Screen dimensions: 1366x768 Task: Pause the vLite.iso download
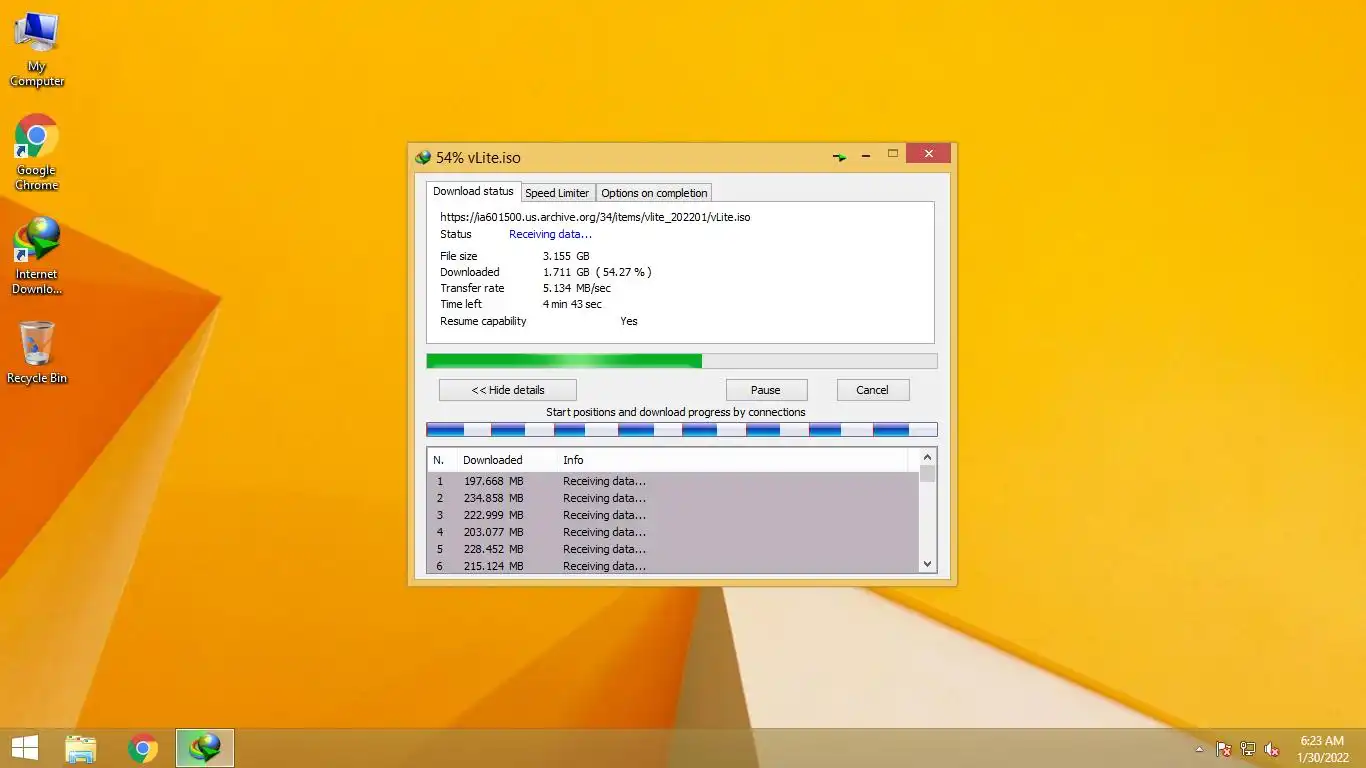(x=766, y=390)
